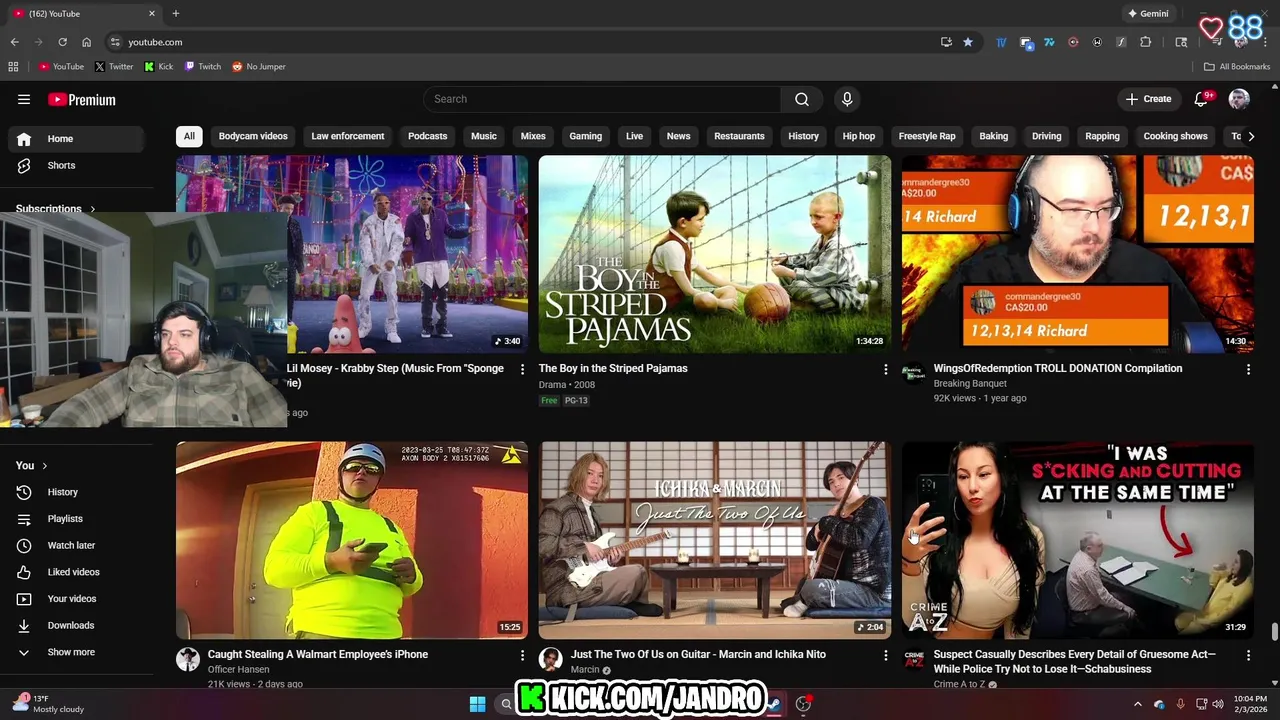Open Liked videos in sidebar
The image size is (1280, 720).
point(76,572)
